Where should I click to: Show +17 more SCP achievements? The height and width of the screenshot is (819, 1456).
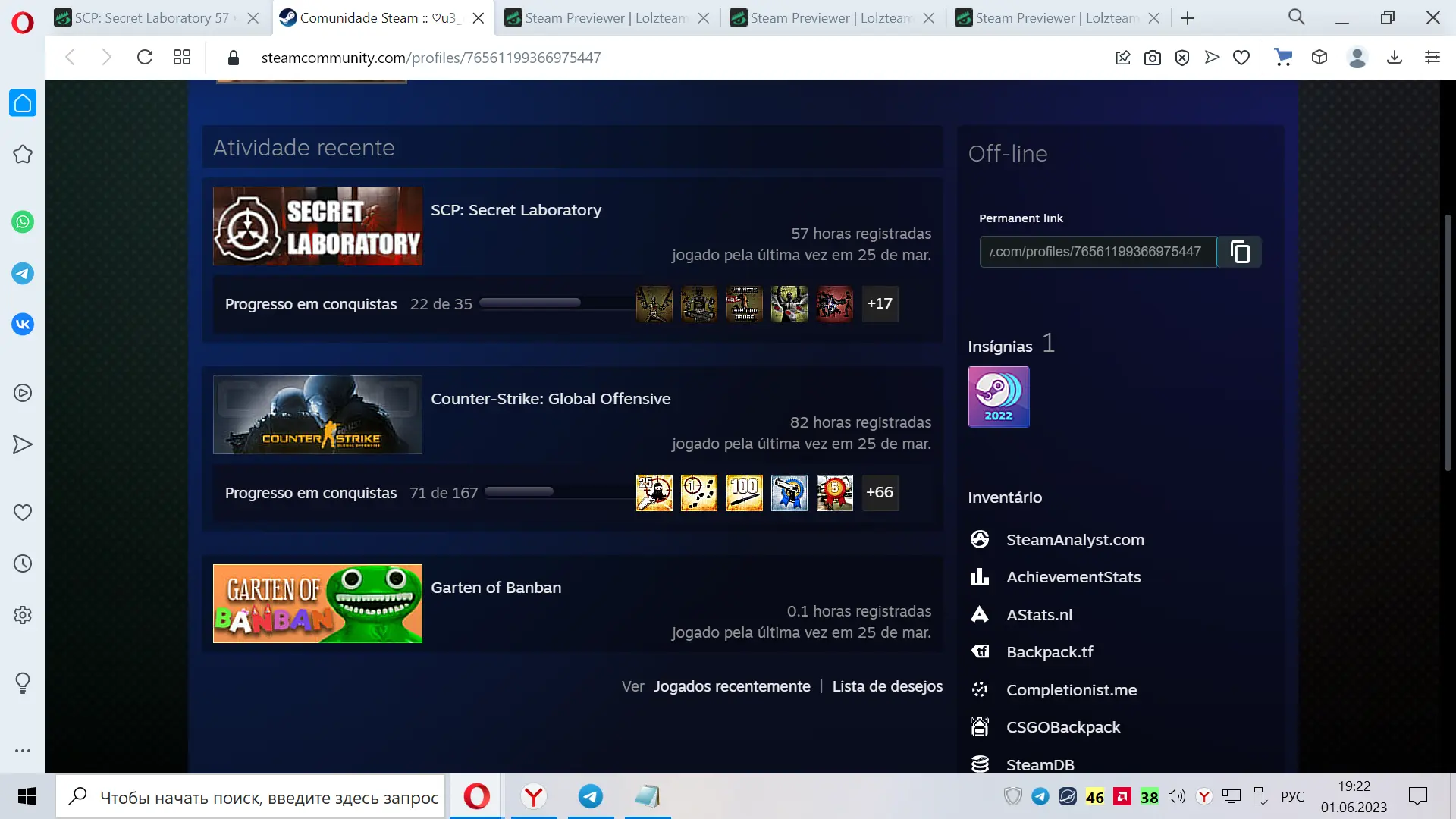point(880,304)
